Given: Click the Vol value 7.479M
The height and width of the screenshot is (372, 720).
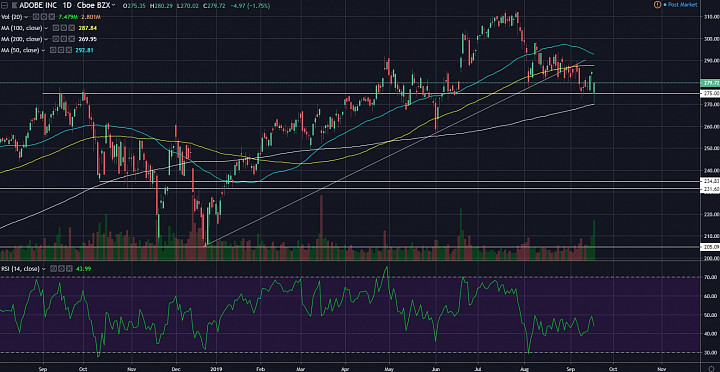Looking at the screenshot, I should coord(68,17).
